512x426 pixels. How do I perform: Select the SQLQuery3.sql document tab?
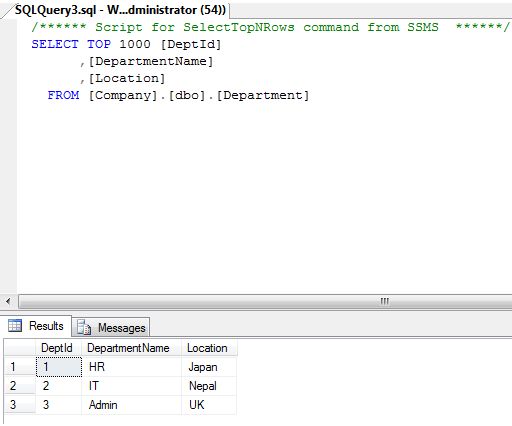click(120, 10)
